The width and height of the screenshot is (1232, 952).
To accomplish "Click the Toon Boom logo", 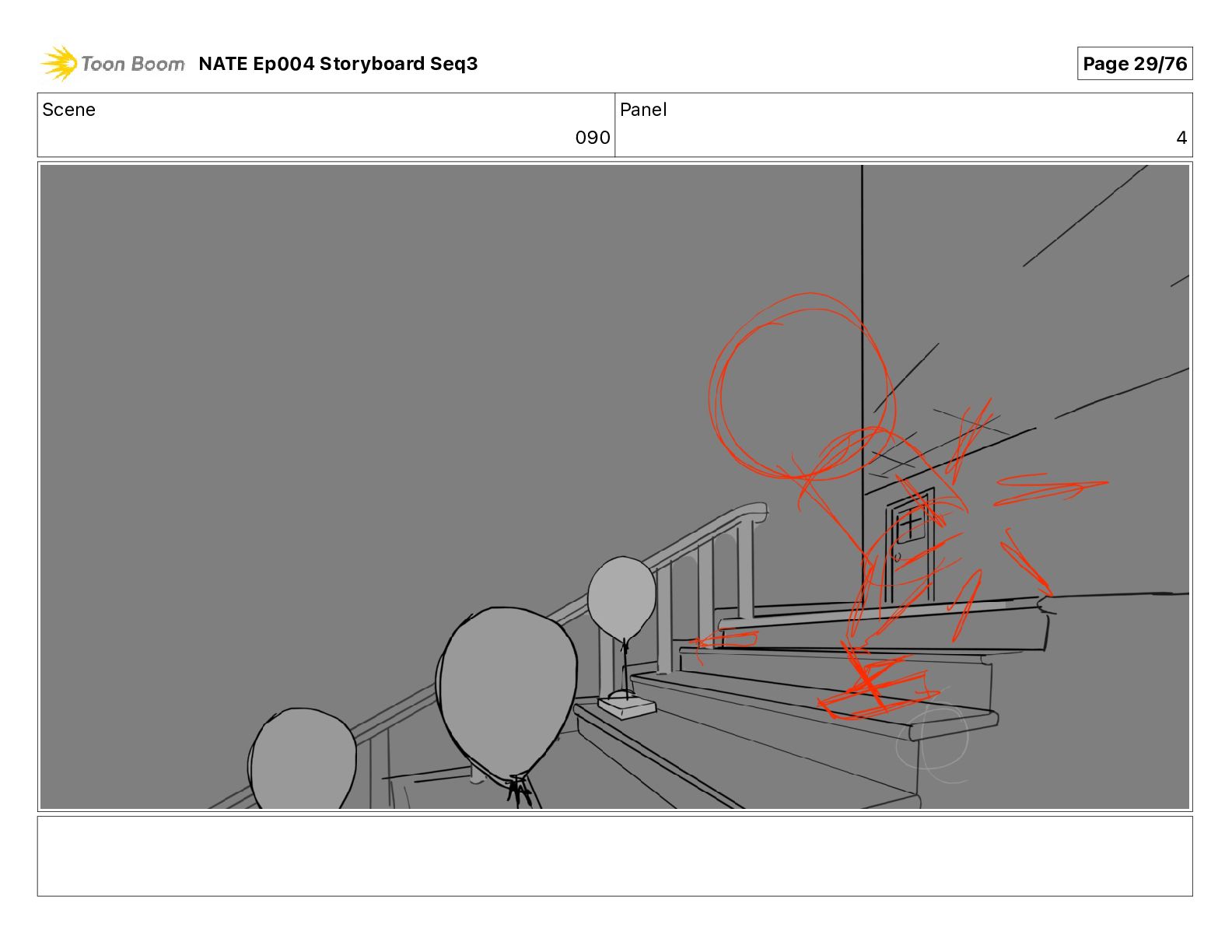I will [113, 63].
